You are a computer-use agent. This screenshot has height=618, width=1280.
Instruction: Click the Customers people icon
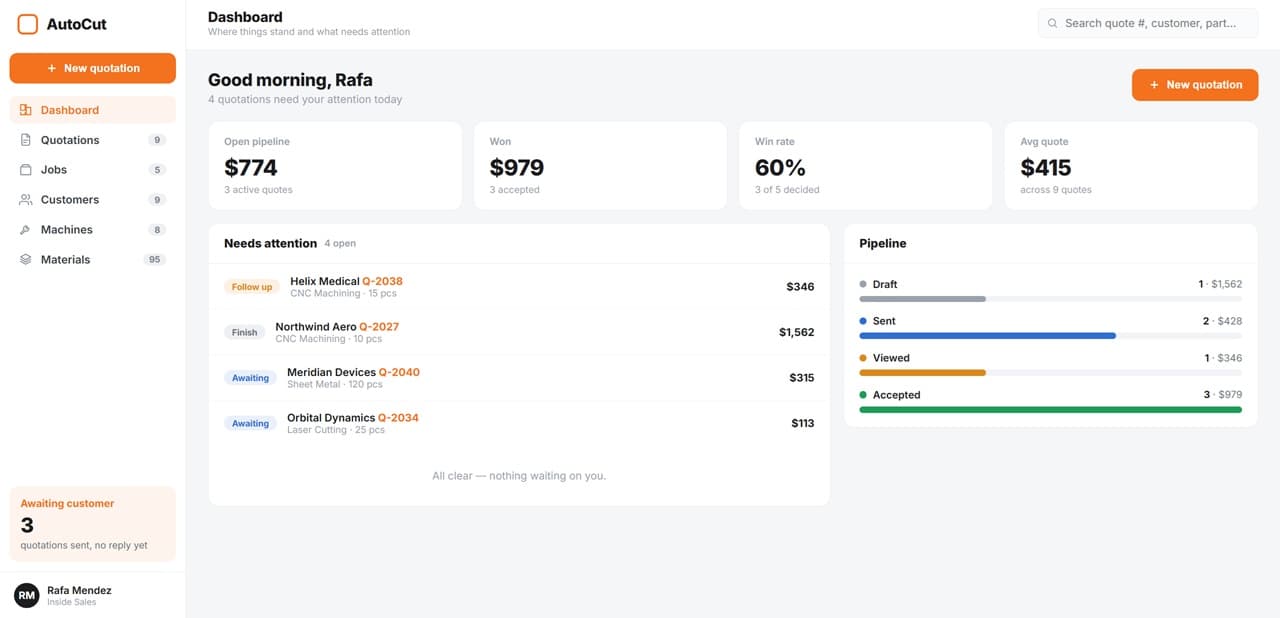[x=26, y=200]
